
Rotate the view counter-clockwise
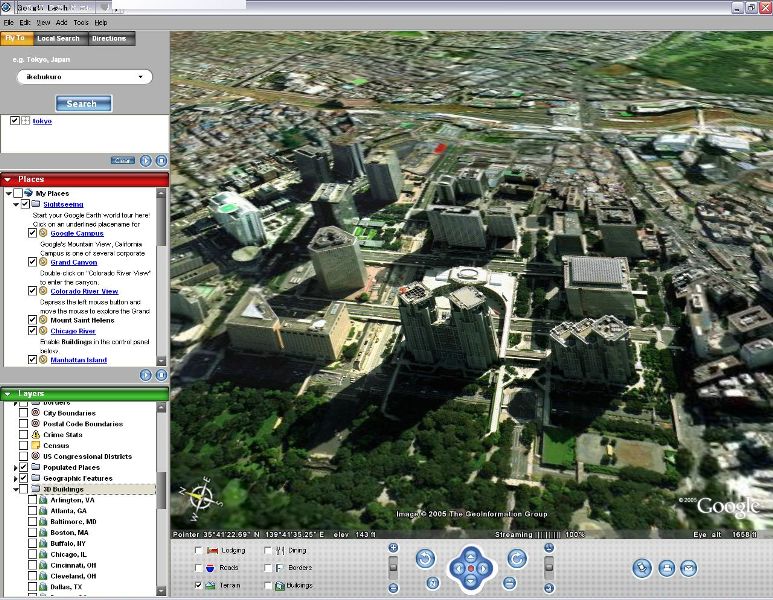point(425,559)
